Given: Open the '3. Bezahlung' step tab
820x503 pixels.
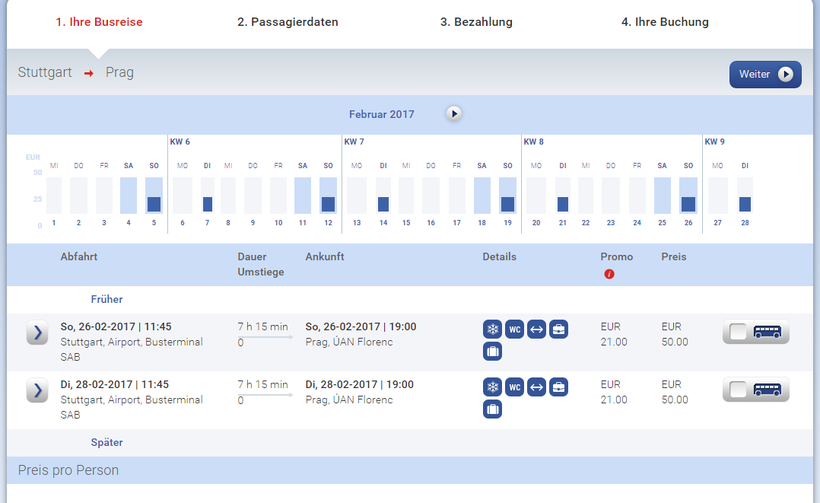Looking at the screenshot, I should click(x=476, y=22).
